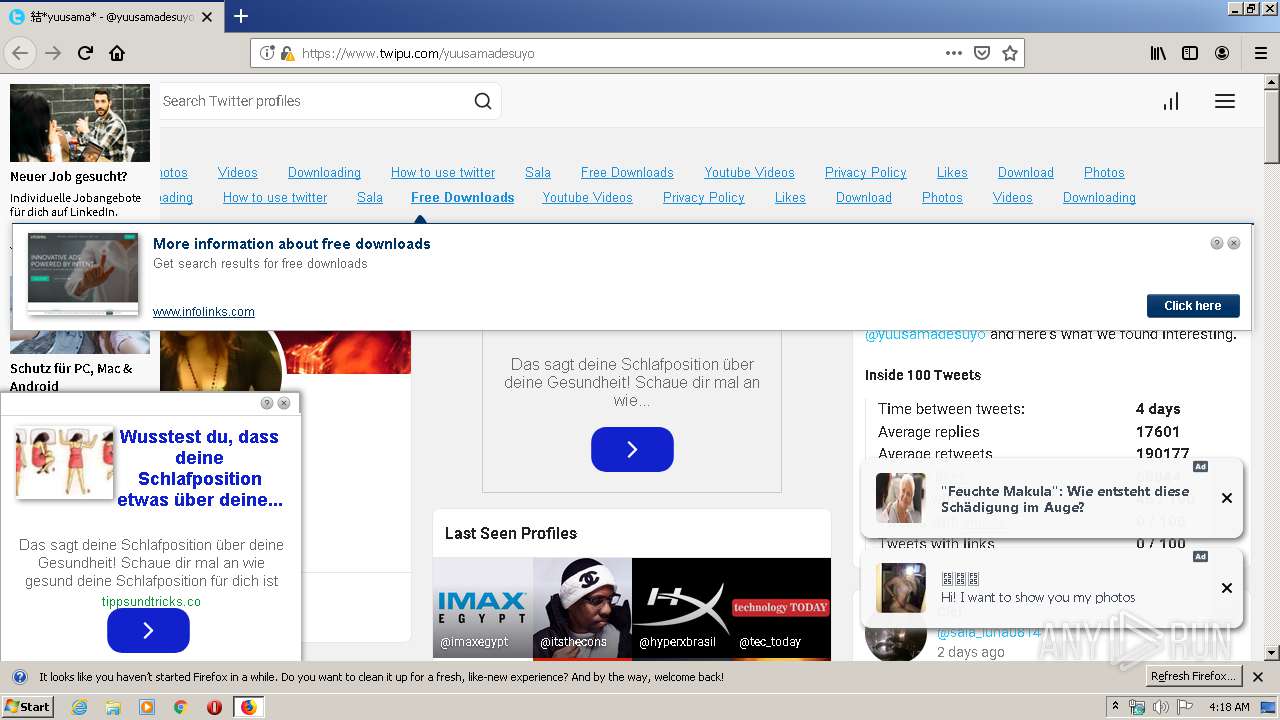Bookmark this page with star
Image resolution: width=1280 pixels, height=720 pixels.
1010,53
